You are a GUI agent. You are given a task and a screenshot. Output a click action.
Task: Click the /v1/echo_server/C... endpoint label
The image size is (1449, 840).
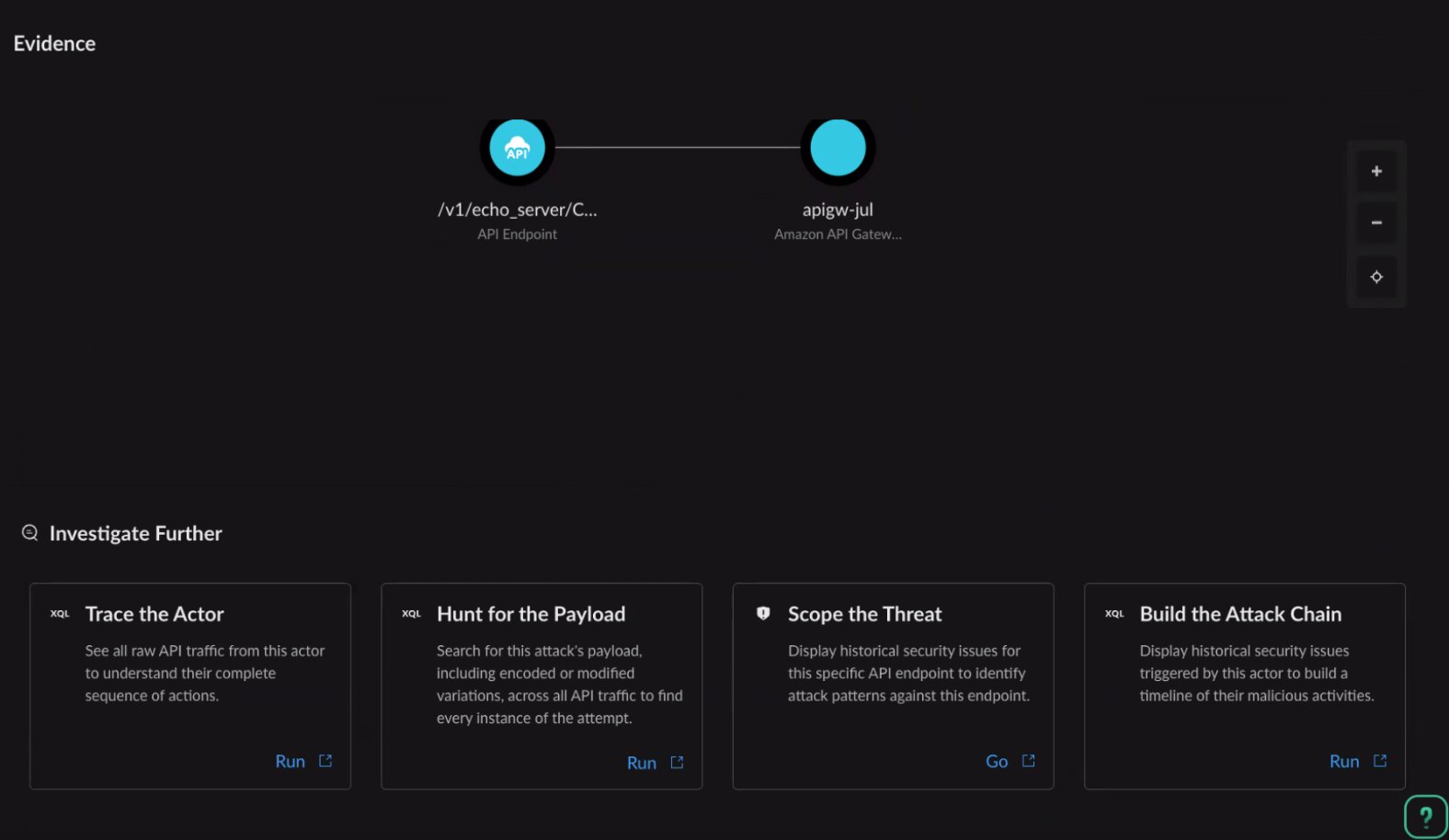point(517,210)
